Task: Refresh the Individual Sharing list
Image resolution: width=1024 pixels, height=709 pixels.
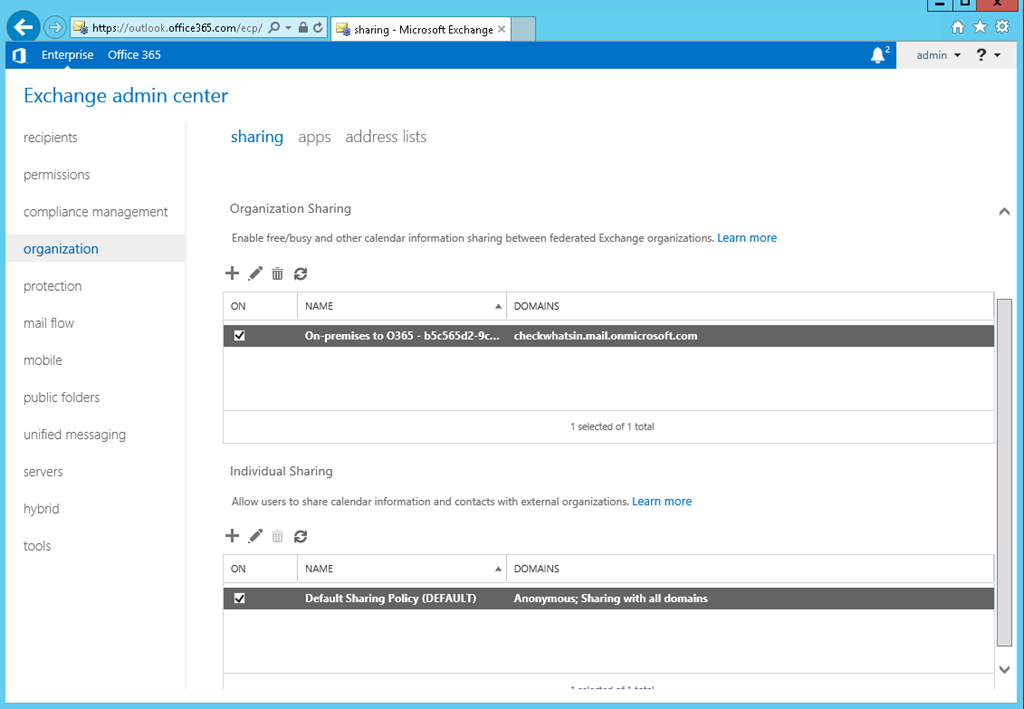Action: (300, 537)
